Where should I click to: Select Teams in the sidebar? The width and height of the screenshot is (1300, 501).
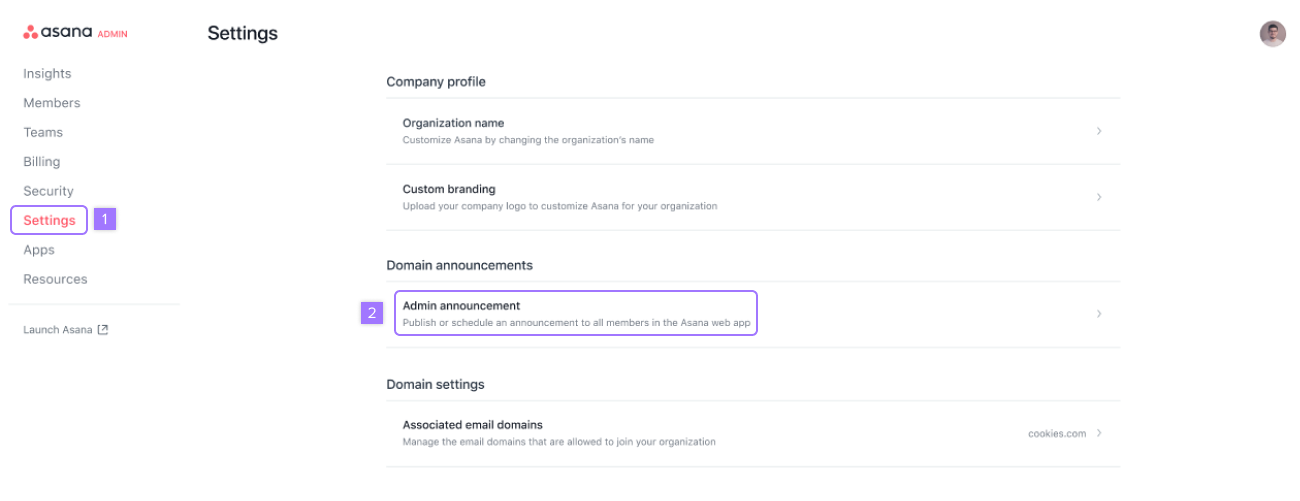click(x=43, y=132)
